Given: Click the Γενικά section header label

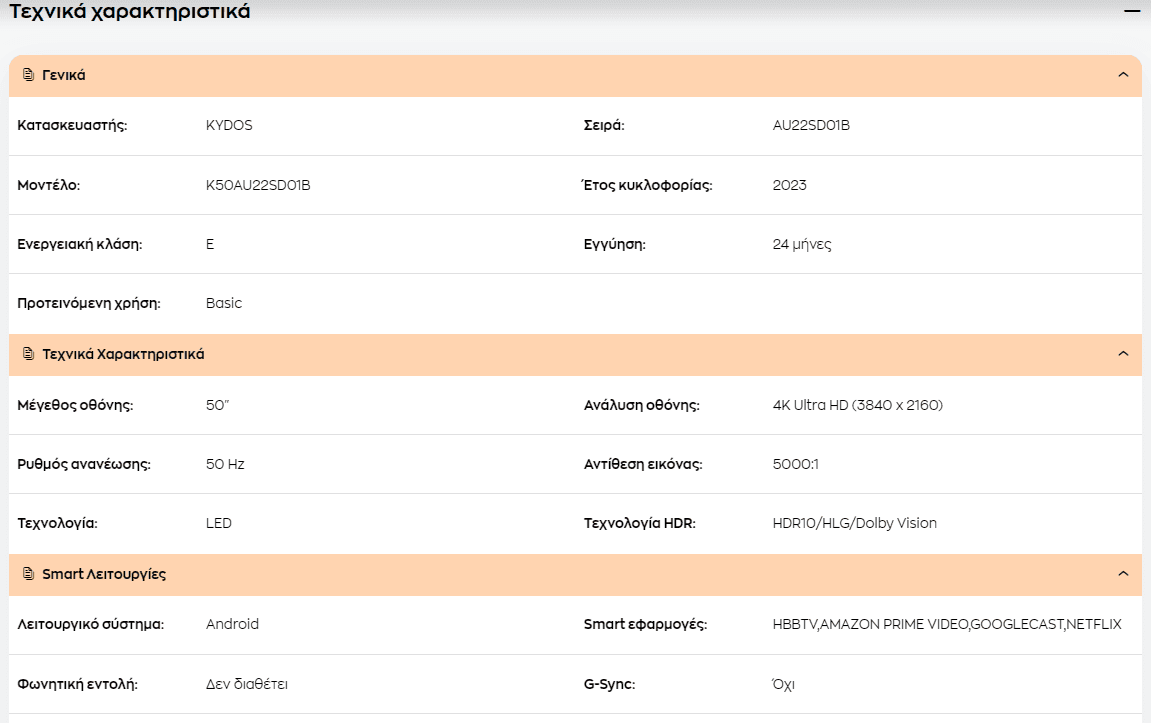Looking at the screenshot, I should 64,75.
